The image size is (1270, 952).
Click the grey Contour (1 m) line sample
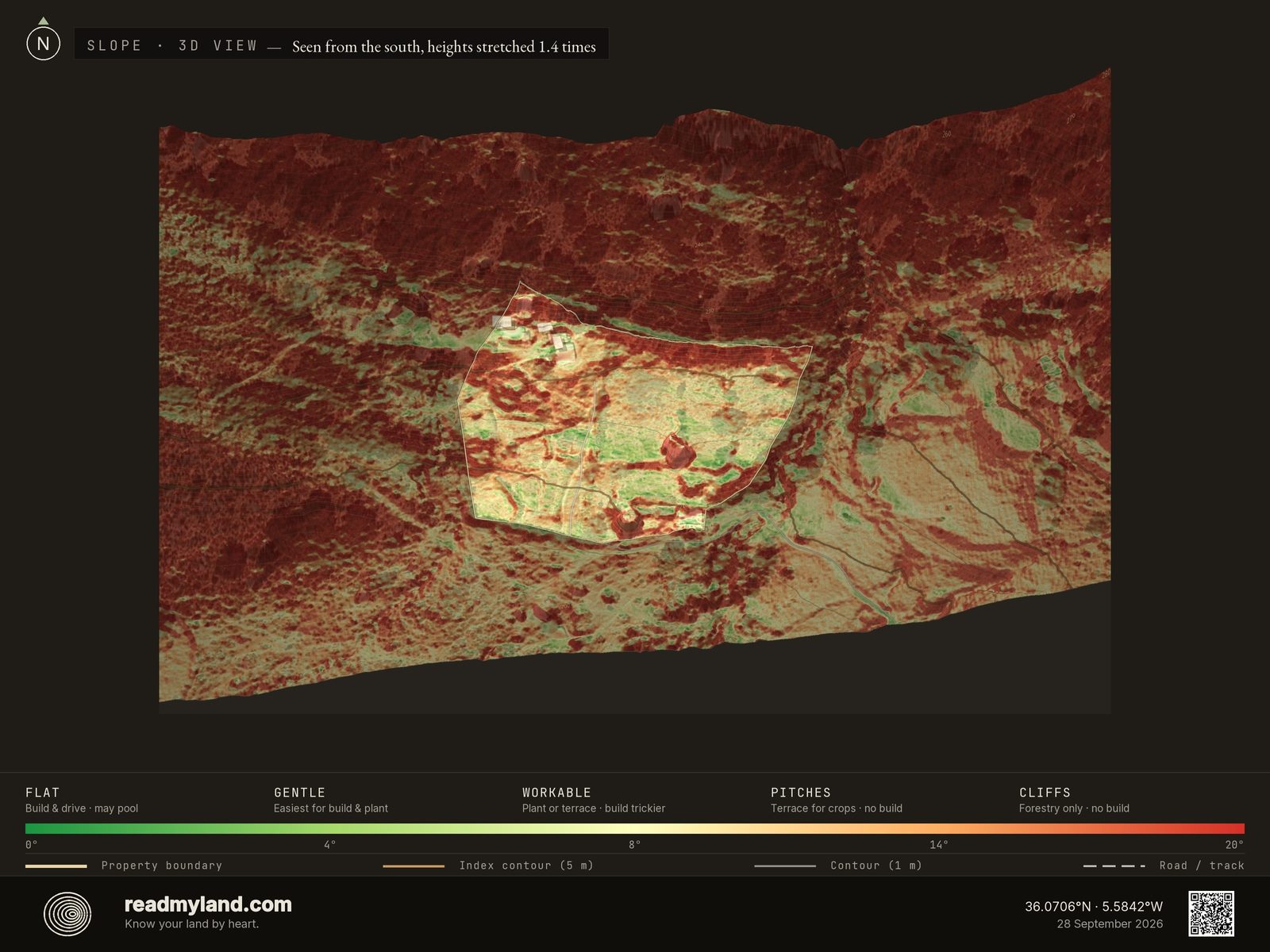tap(785, 866)
